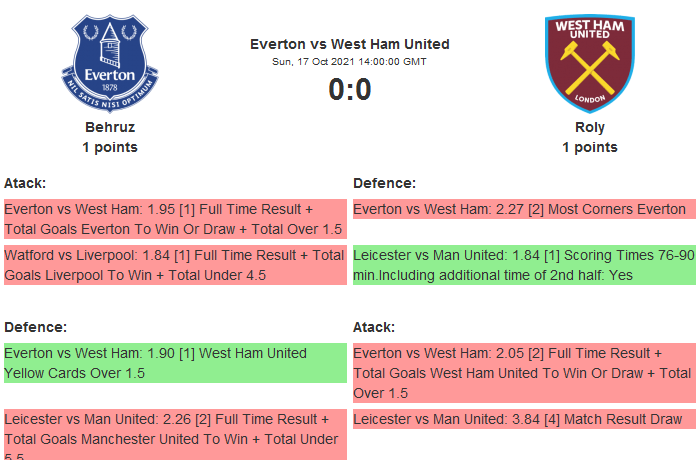This screenshot has height=460, width=700.
Task: Click the points total under Behruz
Action: (110, 147)
